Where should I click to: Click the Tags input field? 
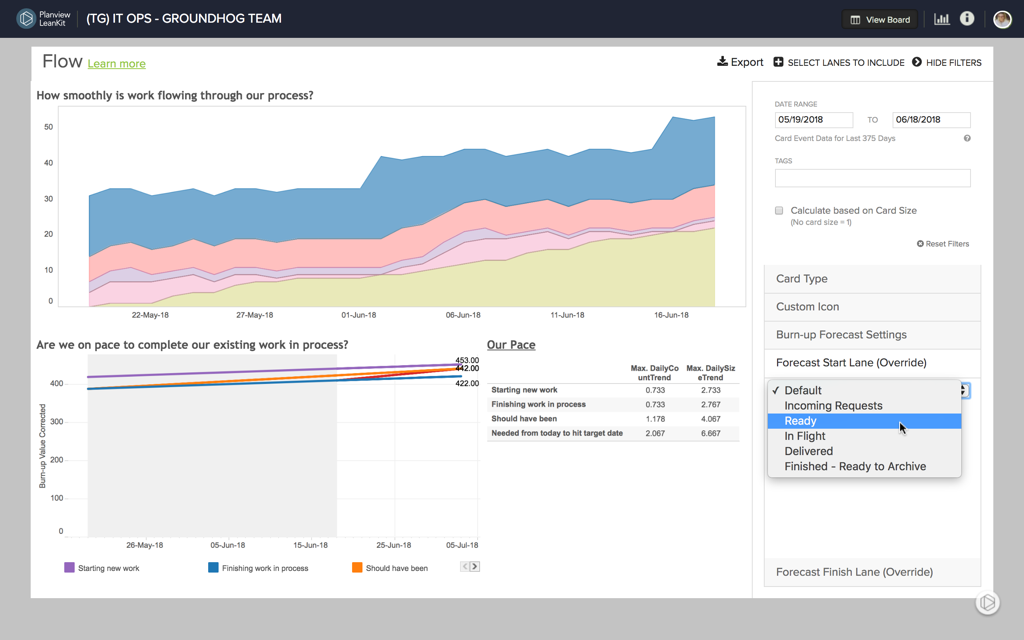(x=872, y=178)
